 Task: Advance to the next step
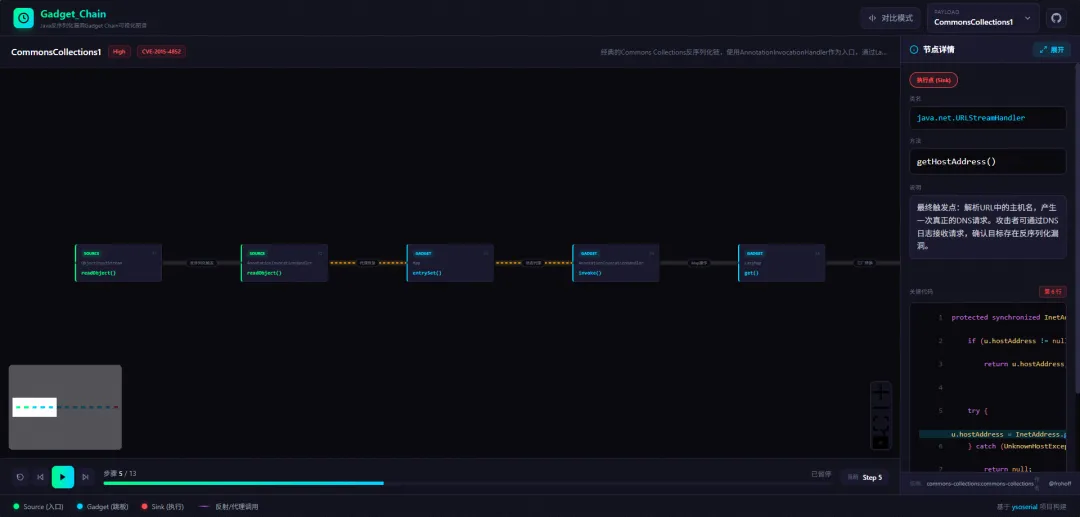[x=85, y=476]
